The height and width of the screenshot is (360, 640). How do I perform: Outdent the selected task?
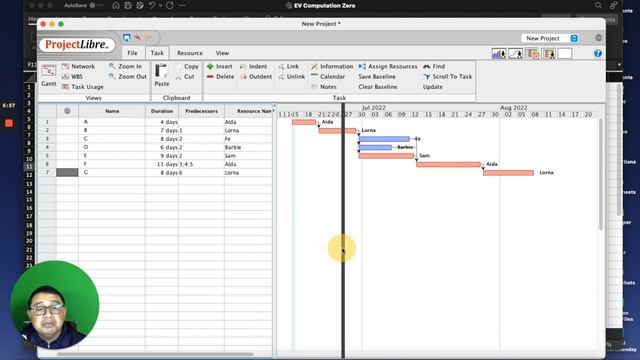coord(256,76)
